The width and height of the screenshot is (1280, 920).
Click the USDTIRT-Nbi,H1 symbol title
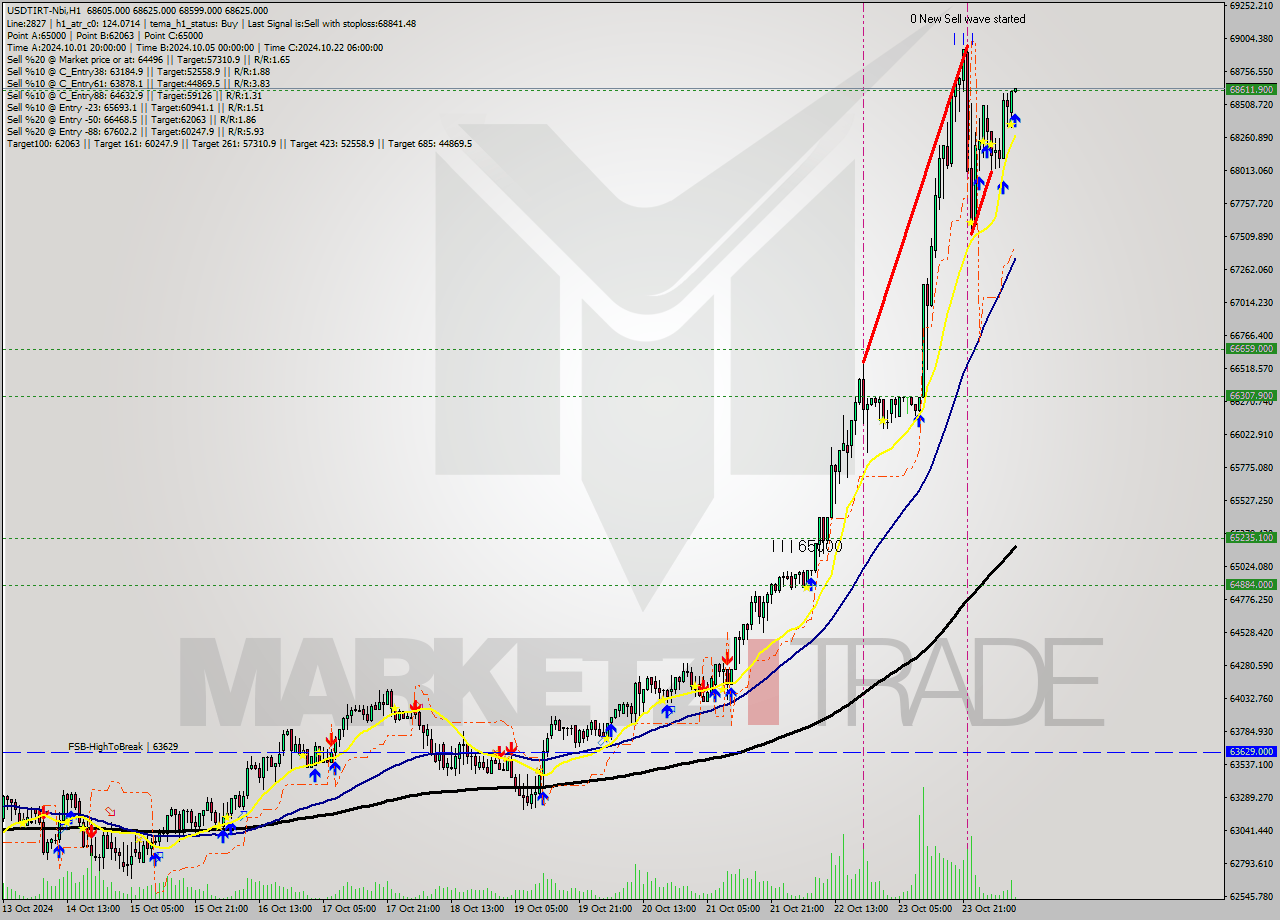43,11
